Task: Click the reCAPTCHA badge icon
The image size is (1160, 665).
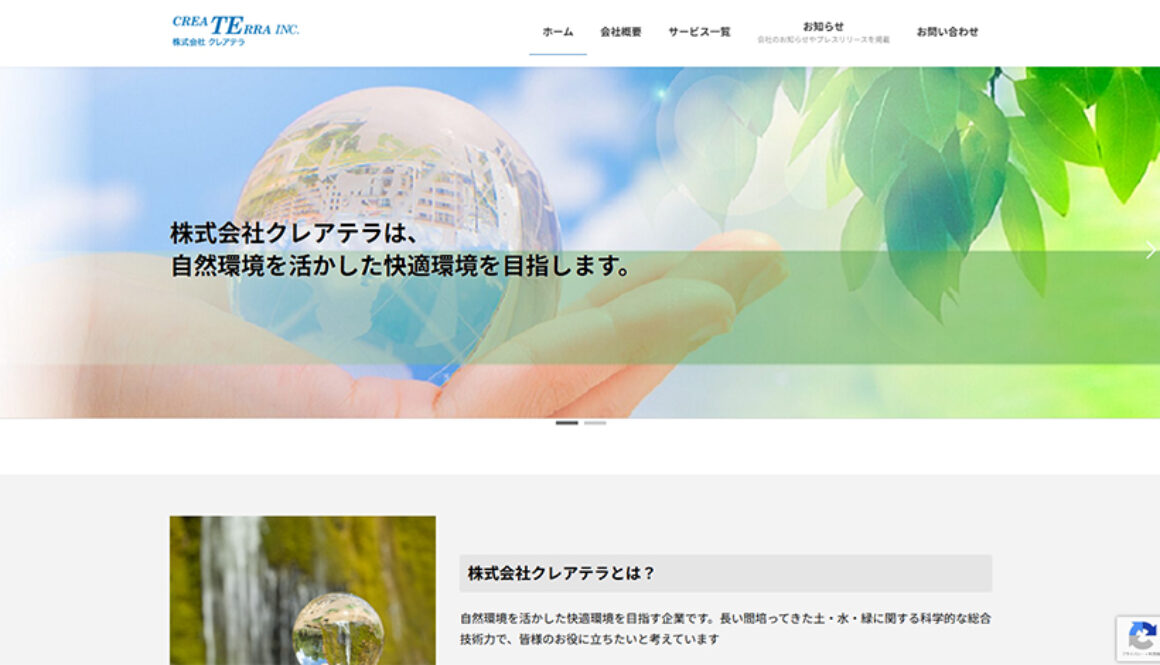Action: 1141,636
